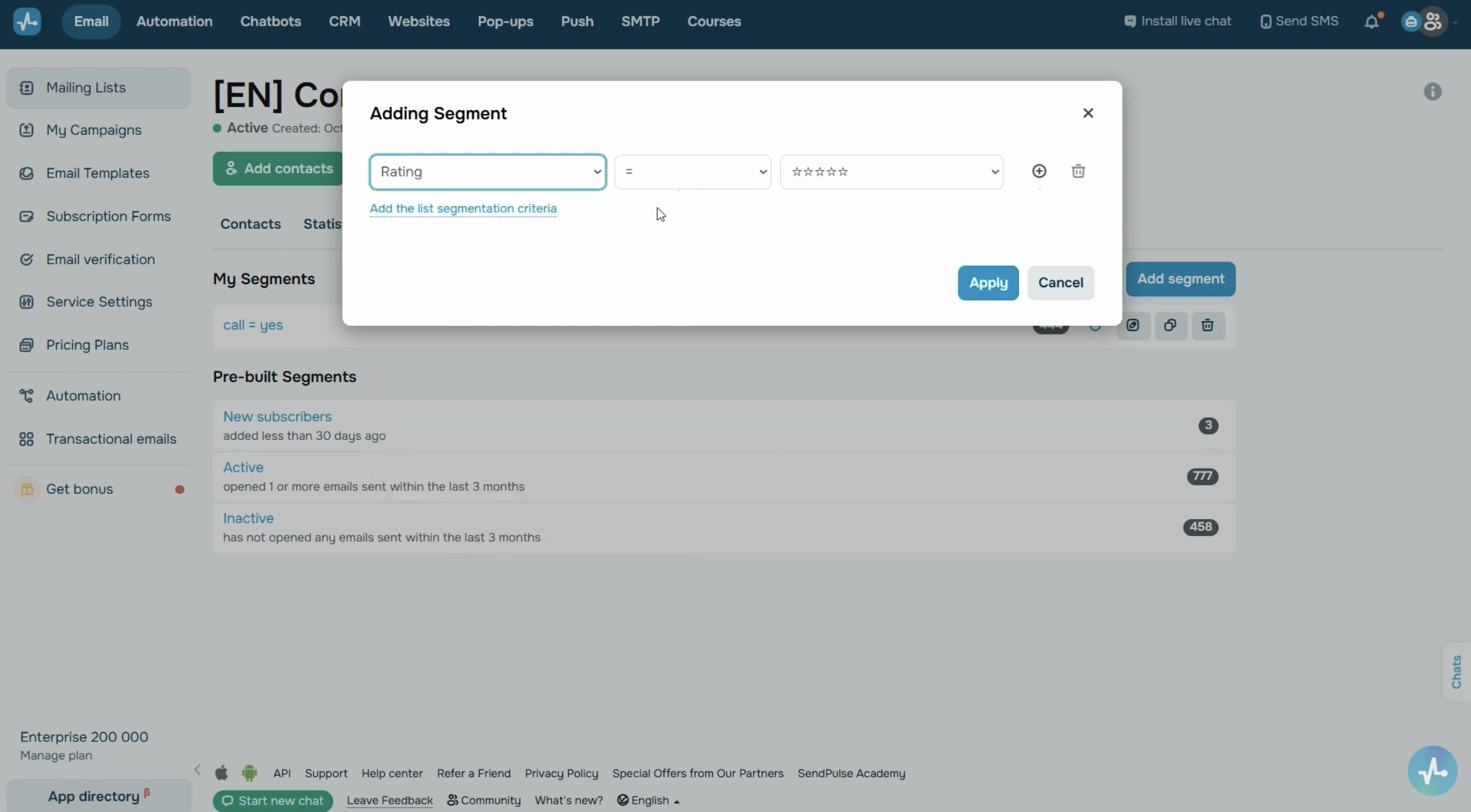Open the star rating value dropdown
1471x812 pixels.
point(891,172)
